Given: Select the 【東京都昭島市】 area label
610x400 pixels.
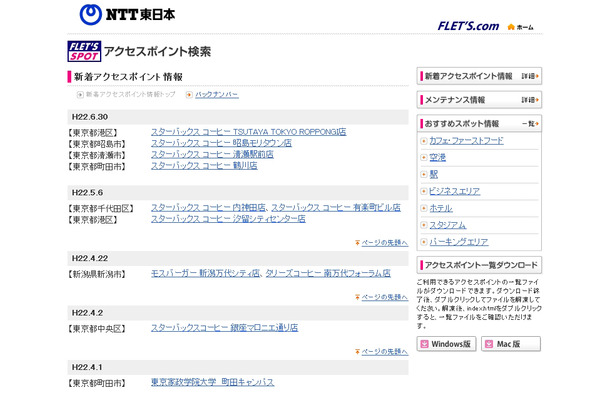Looking at the screenshot, I should tap(97, 144).
